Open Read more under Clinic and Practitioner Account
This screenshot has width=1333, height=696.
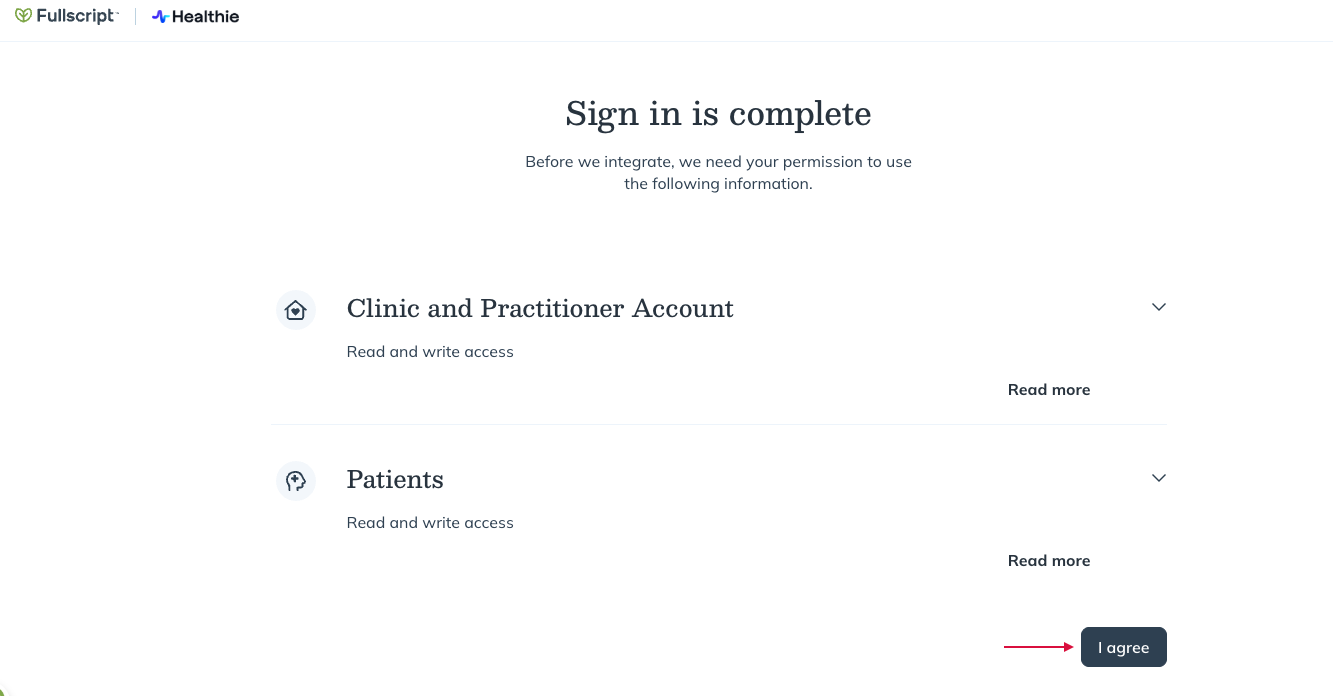pyautogui.click(x=1048, y=390)
